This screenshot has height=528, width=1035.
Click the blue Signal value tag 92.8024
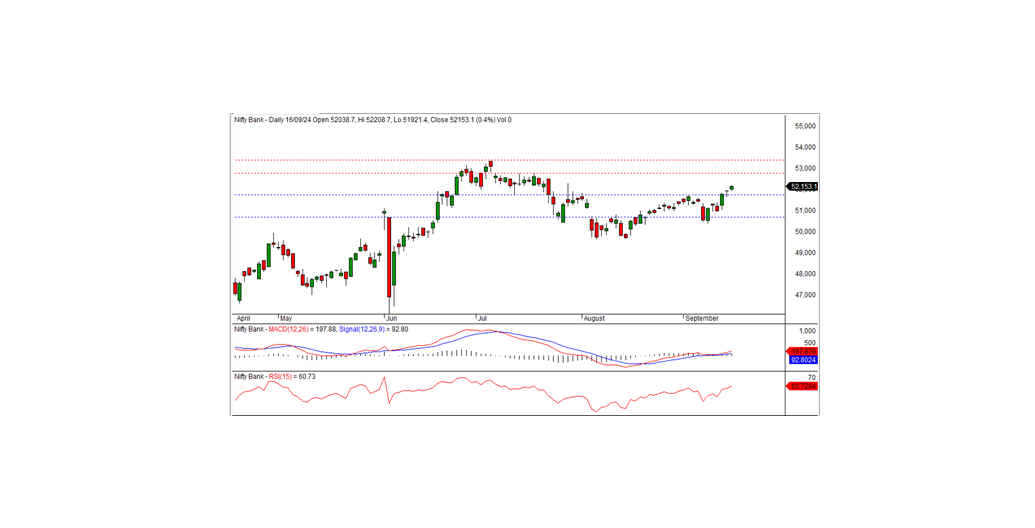803,360
